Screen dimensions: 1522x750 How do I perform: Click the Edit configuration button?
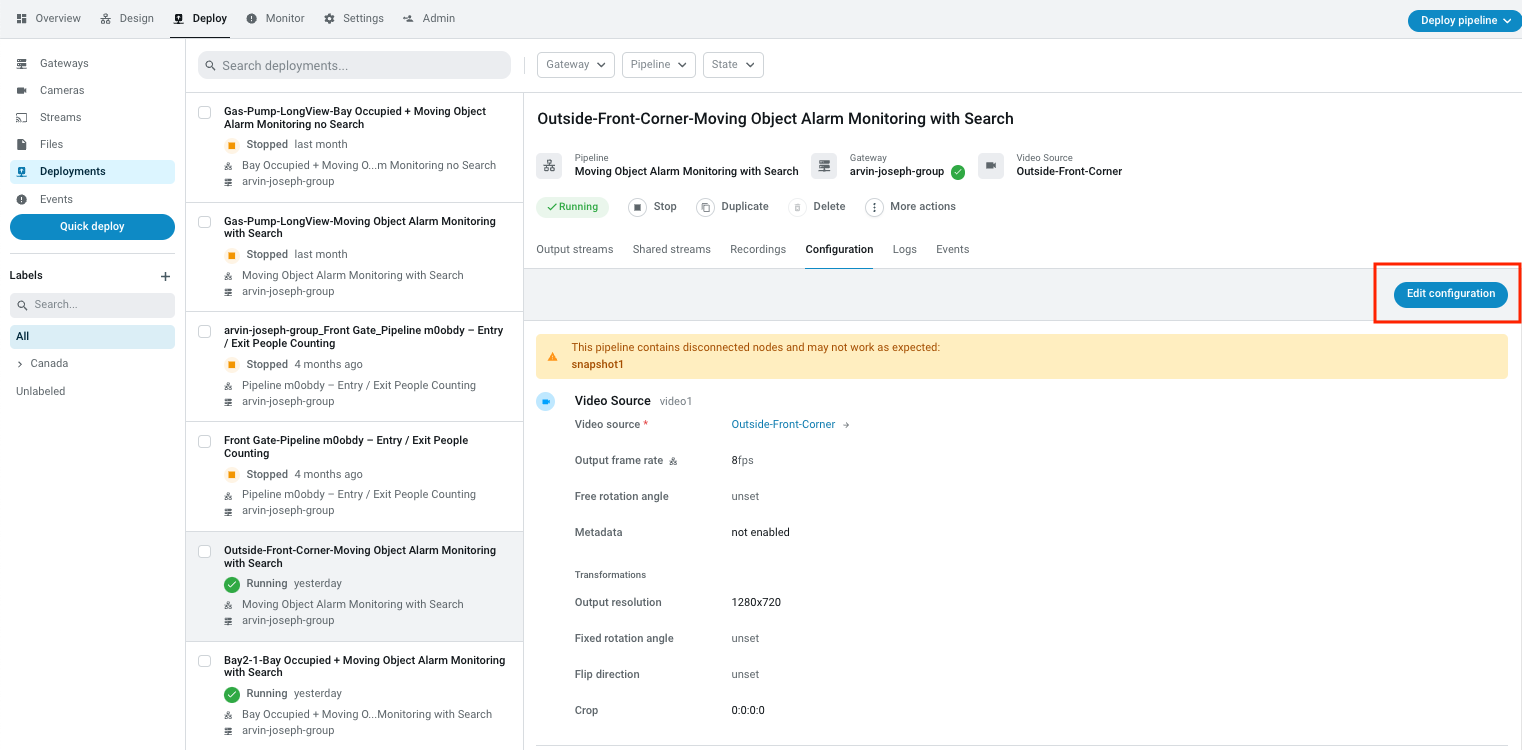click(x=1451, y=294)
